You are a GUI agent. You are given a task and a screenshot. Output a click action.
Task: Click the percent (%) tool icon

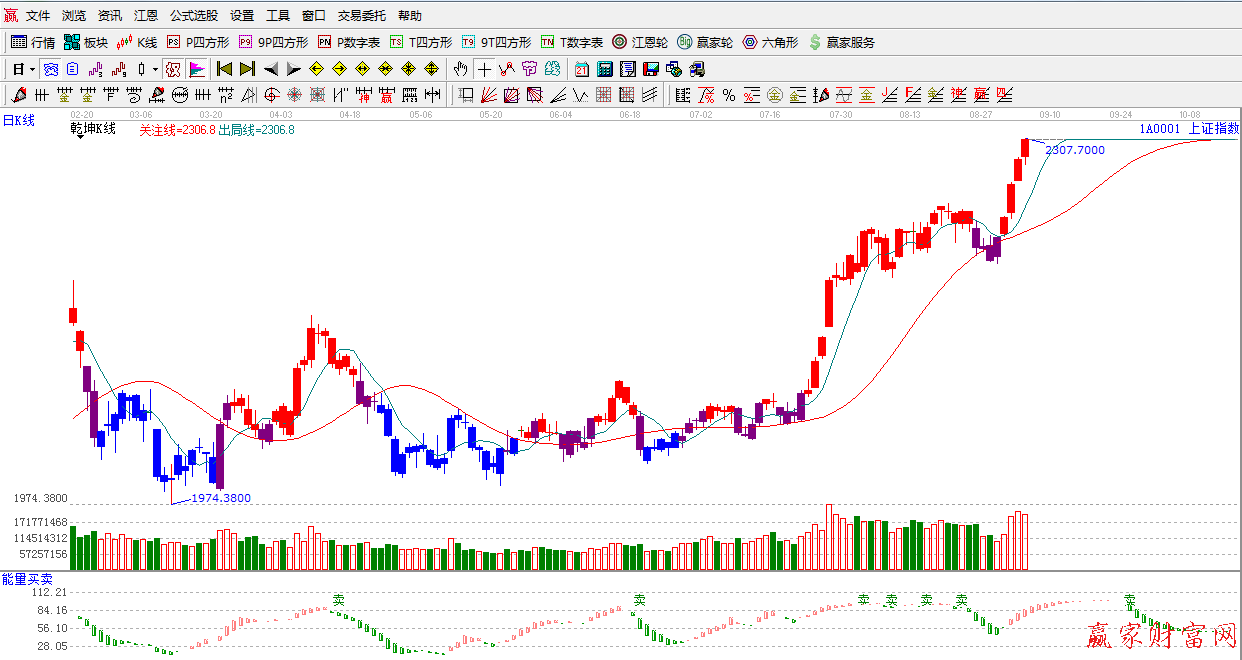[x=729, y=95]
